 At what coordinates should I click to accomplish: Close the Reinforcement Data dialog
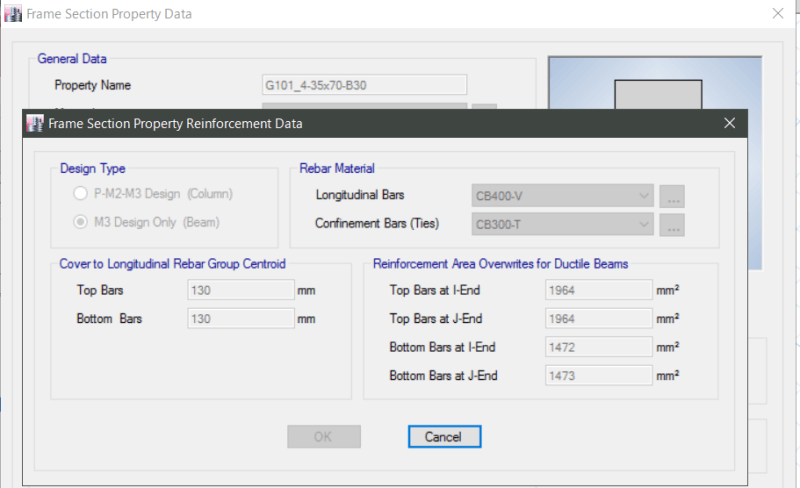click(730, 123)
